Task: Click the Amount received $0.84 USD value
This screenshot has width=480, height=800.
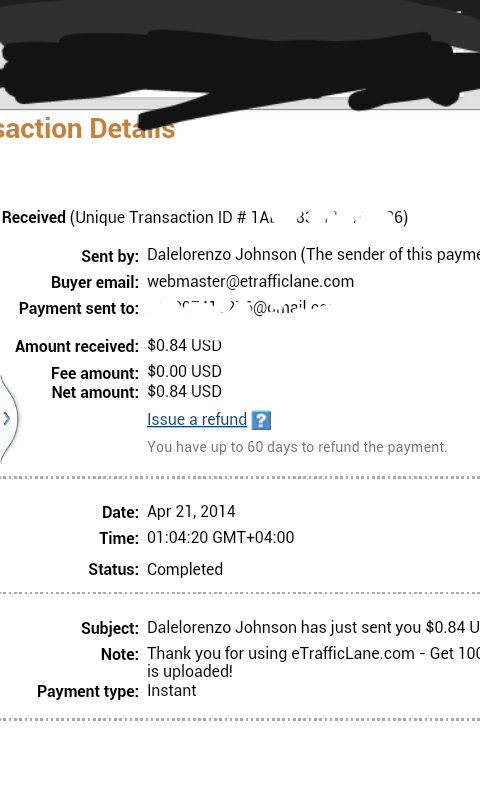Action: [x=185, y=345]
